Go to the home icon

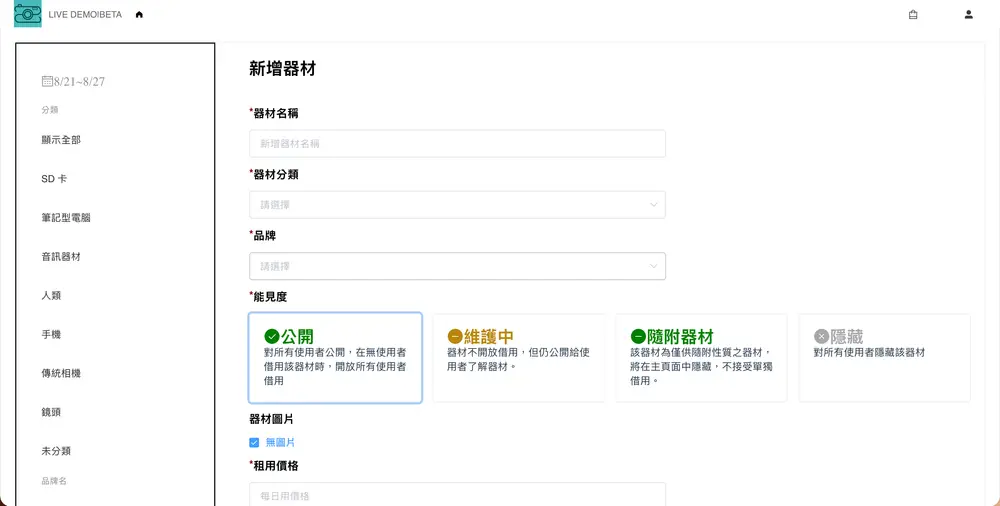coord(139,15)
